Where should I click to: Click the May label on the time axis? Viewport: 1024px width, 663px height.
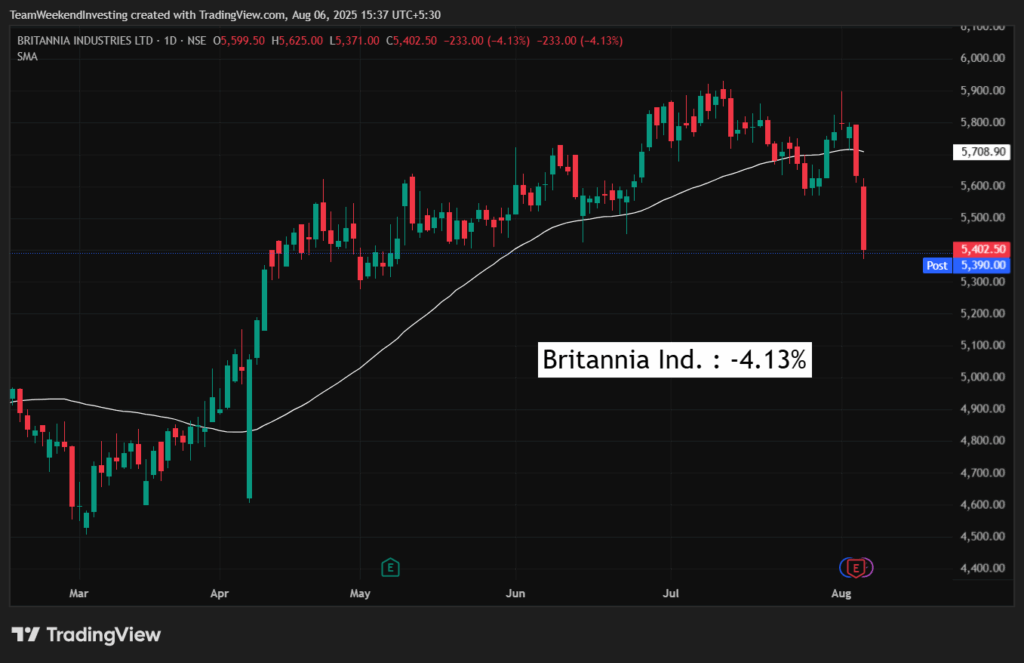[360, 593]
